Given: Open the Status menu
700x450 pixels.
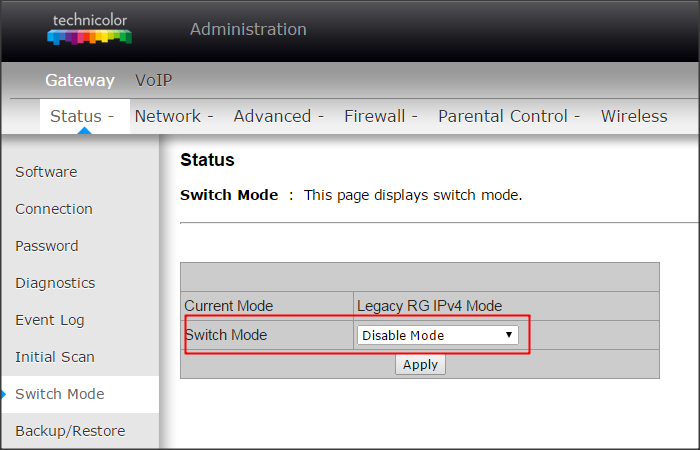Looking at the screenshot, I should tap(82, 116).
